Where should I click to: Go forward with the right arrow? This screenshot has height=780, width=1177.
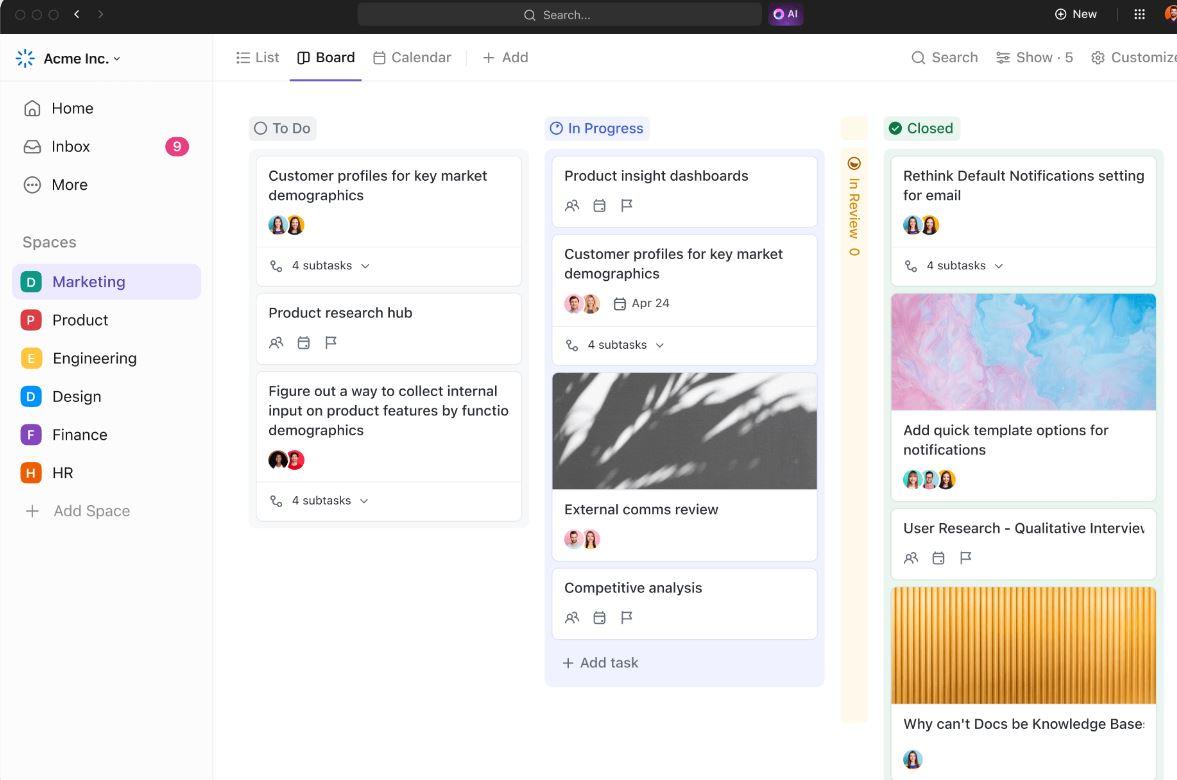[101, 14]
